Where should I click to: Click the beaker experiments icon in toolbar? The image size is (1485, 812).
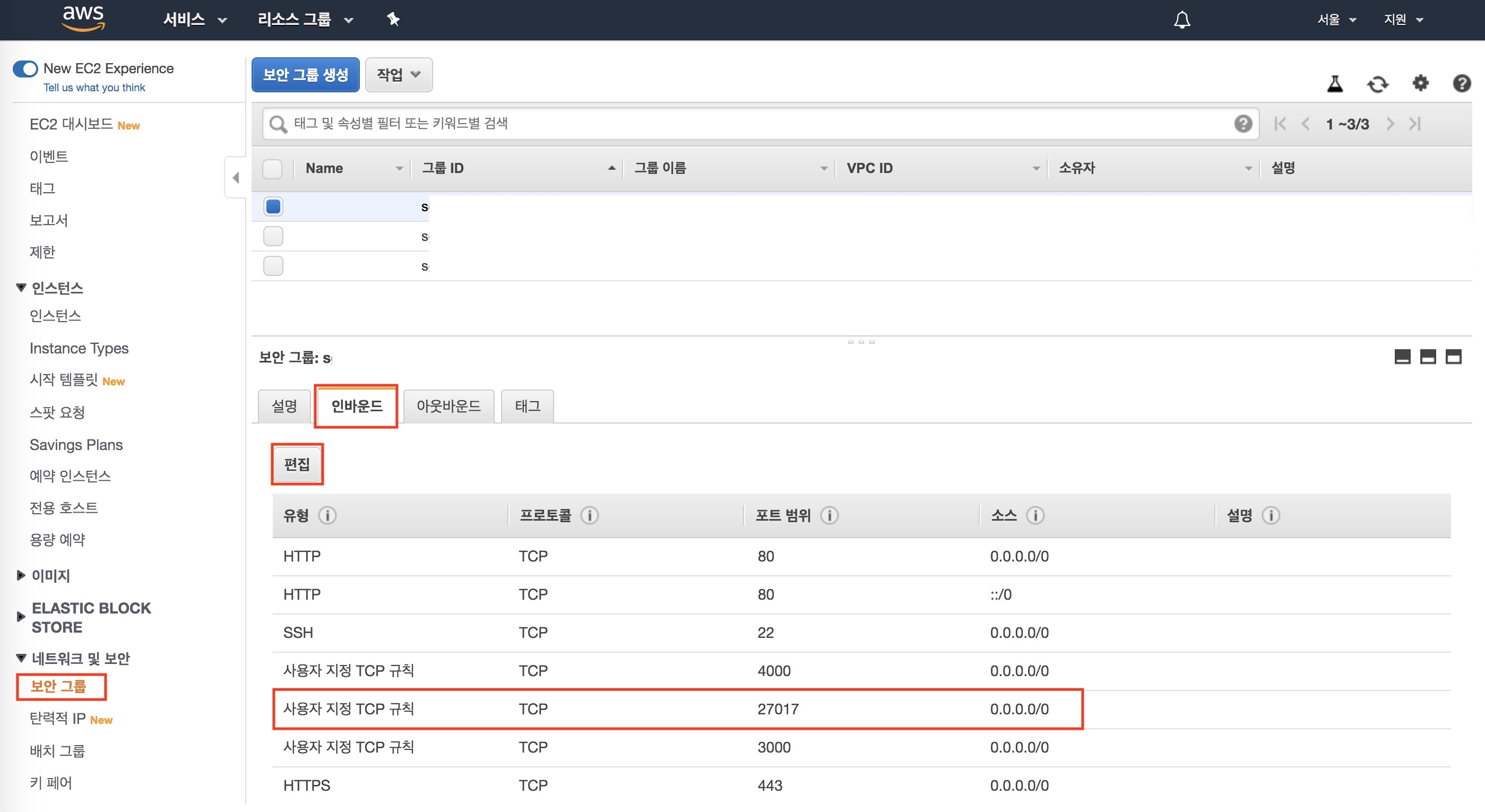click(x=1335, y=83)
